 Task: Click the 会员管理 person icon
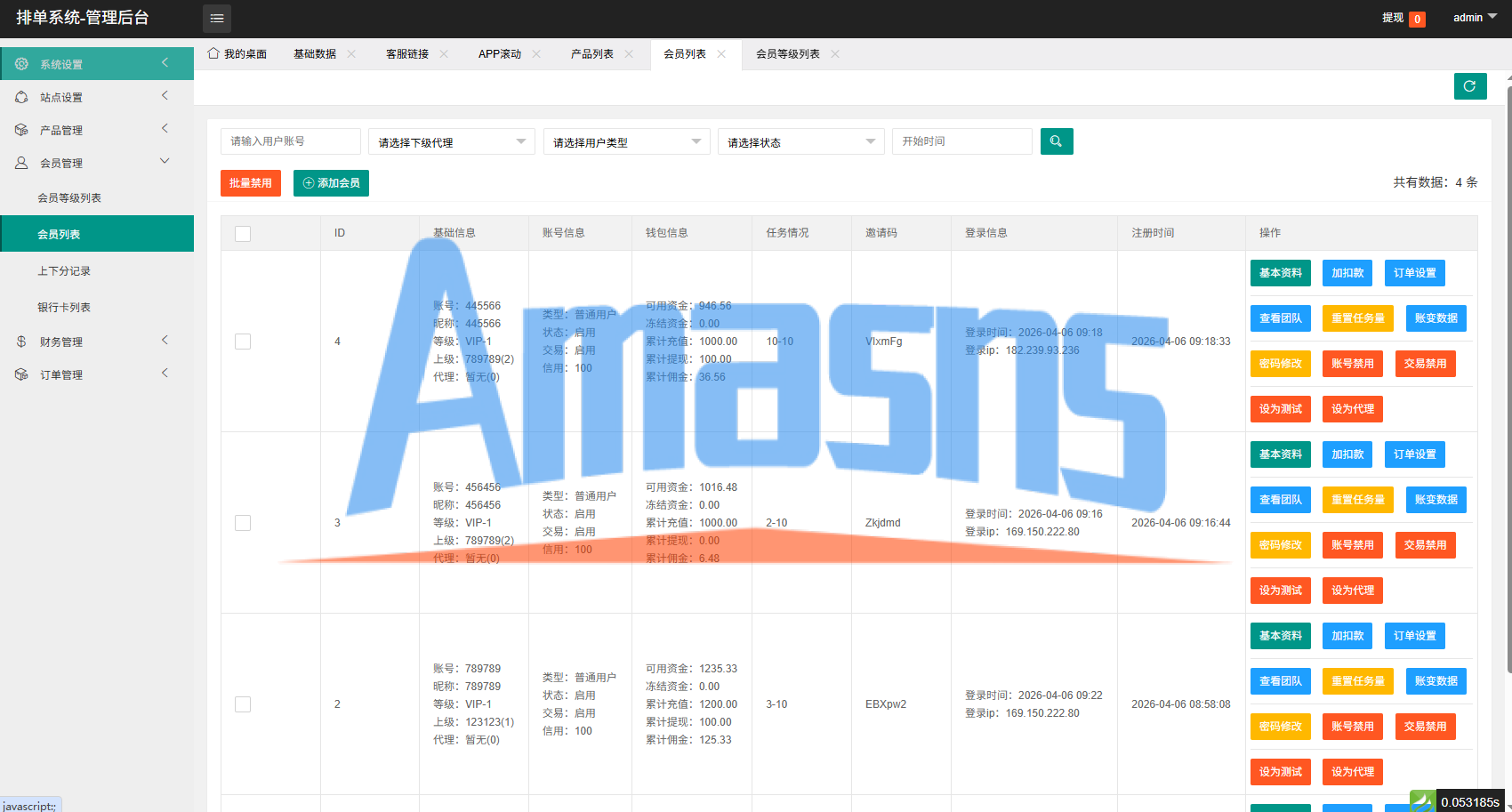tap(21, 163)
